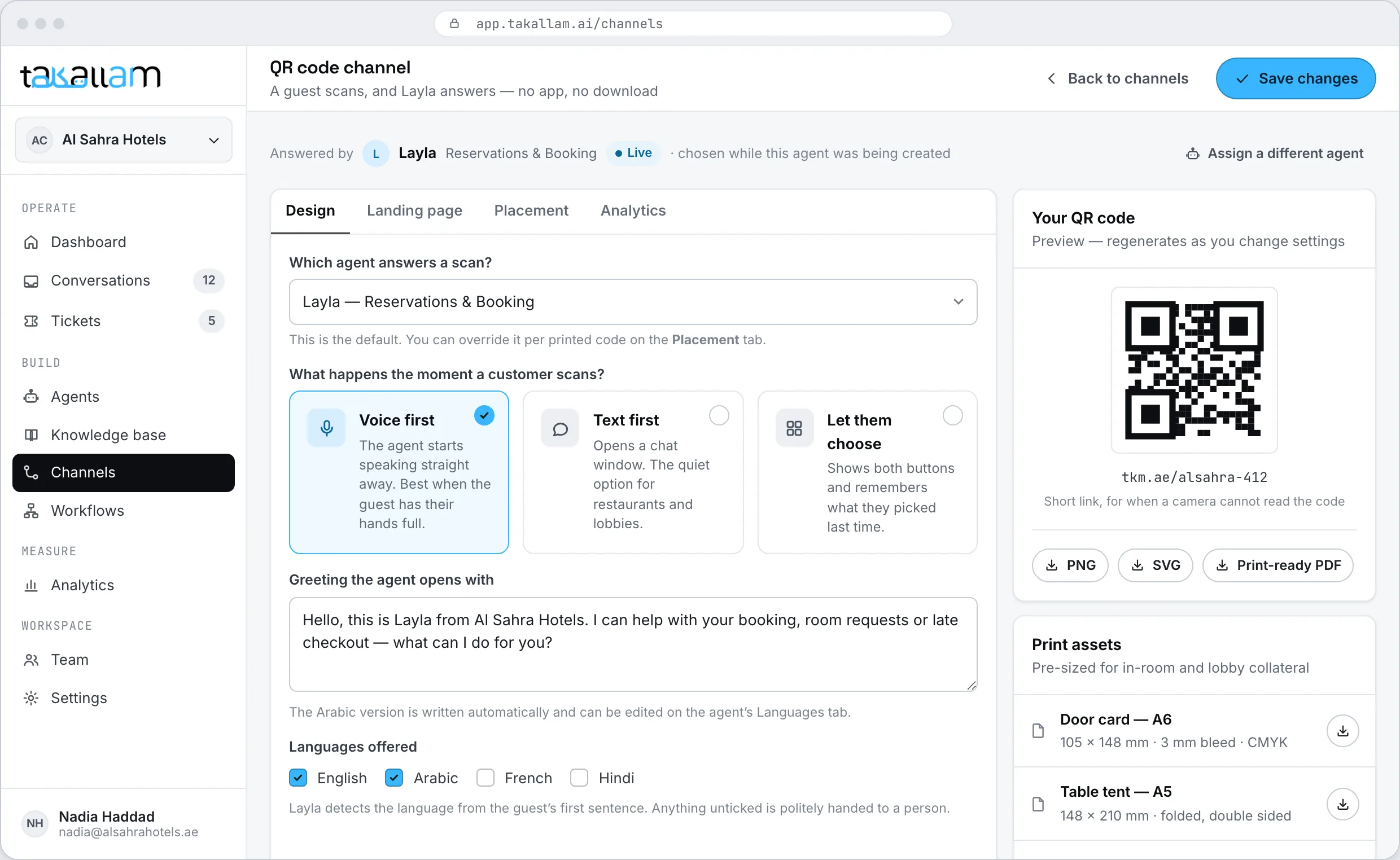Open Workflows in the sidebar
Screen dimensions: 1400x860
tap(123, 510)
